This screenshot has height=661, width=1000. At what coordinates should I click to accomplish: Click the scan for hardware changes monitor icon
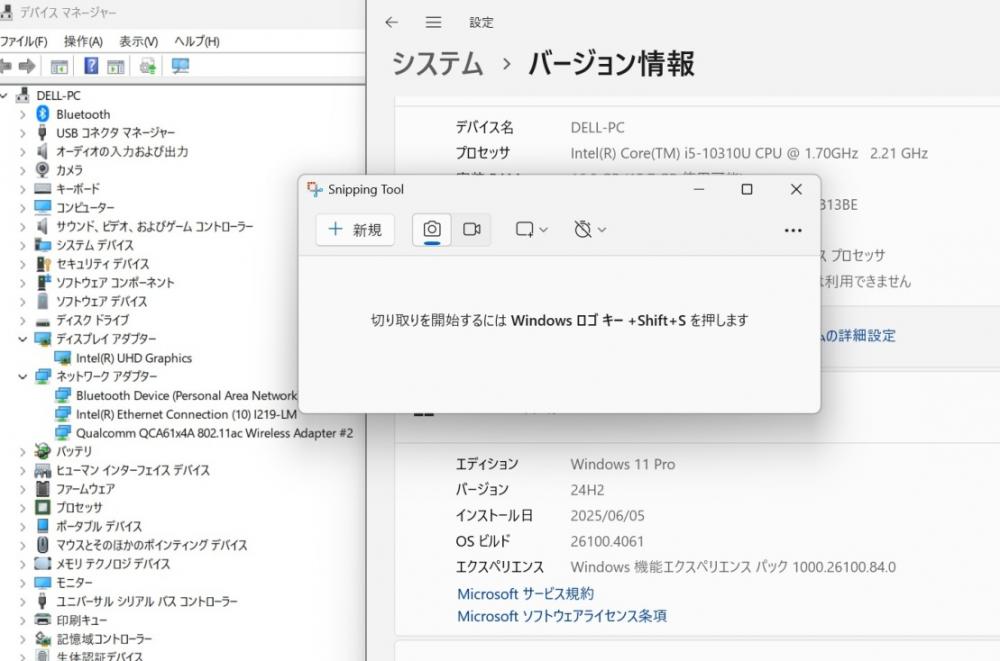pyautogui.click(x=180, y=66)
